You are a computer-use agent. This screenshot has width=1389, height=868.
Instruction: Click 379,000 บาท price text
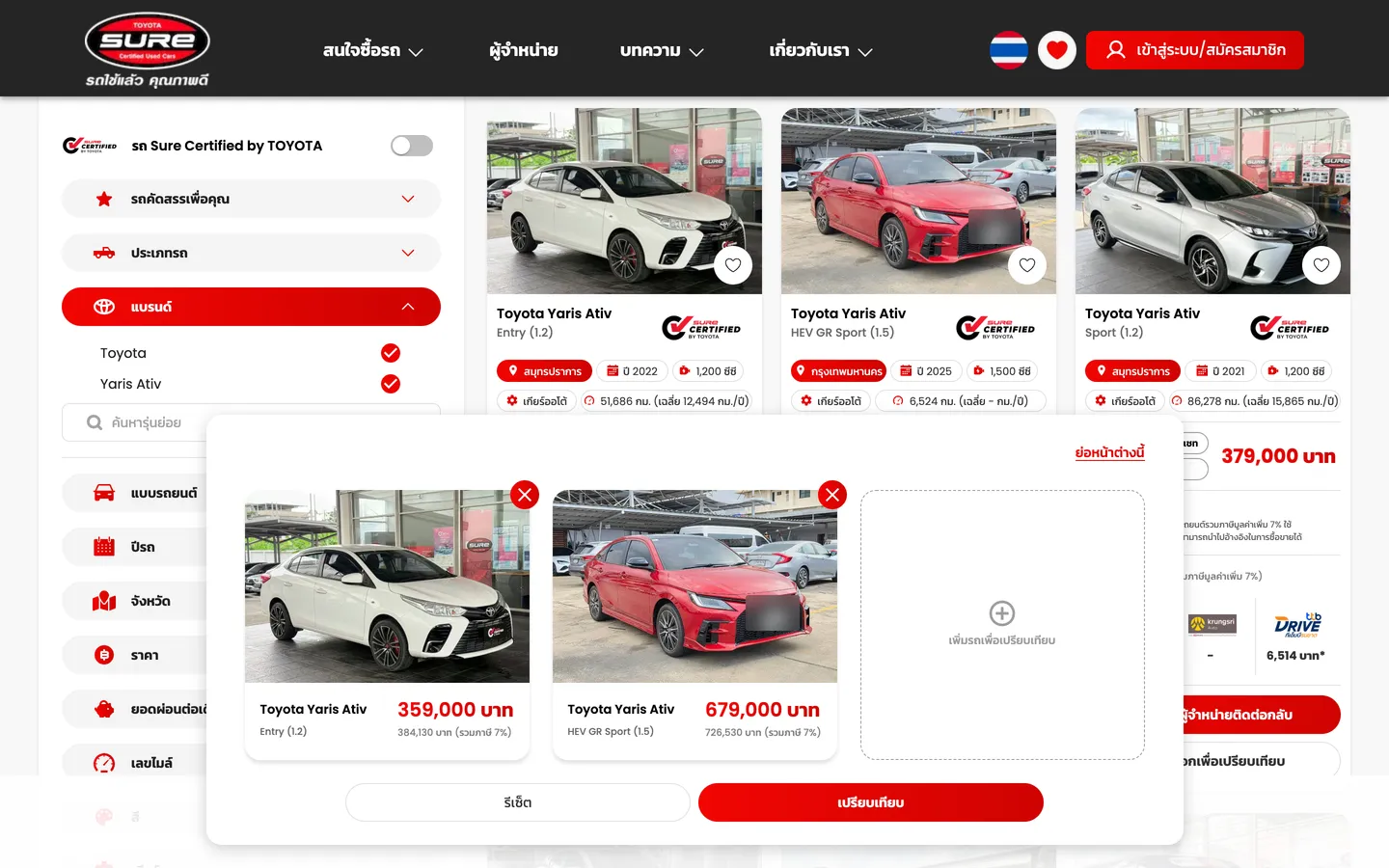pyautogui.click(x=1278, y=456)
